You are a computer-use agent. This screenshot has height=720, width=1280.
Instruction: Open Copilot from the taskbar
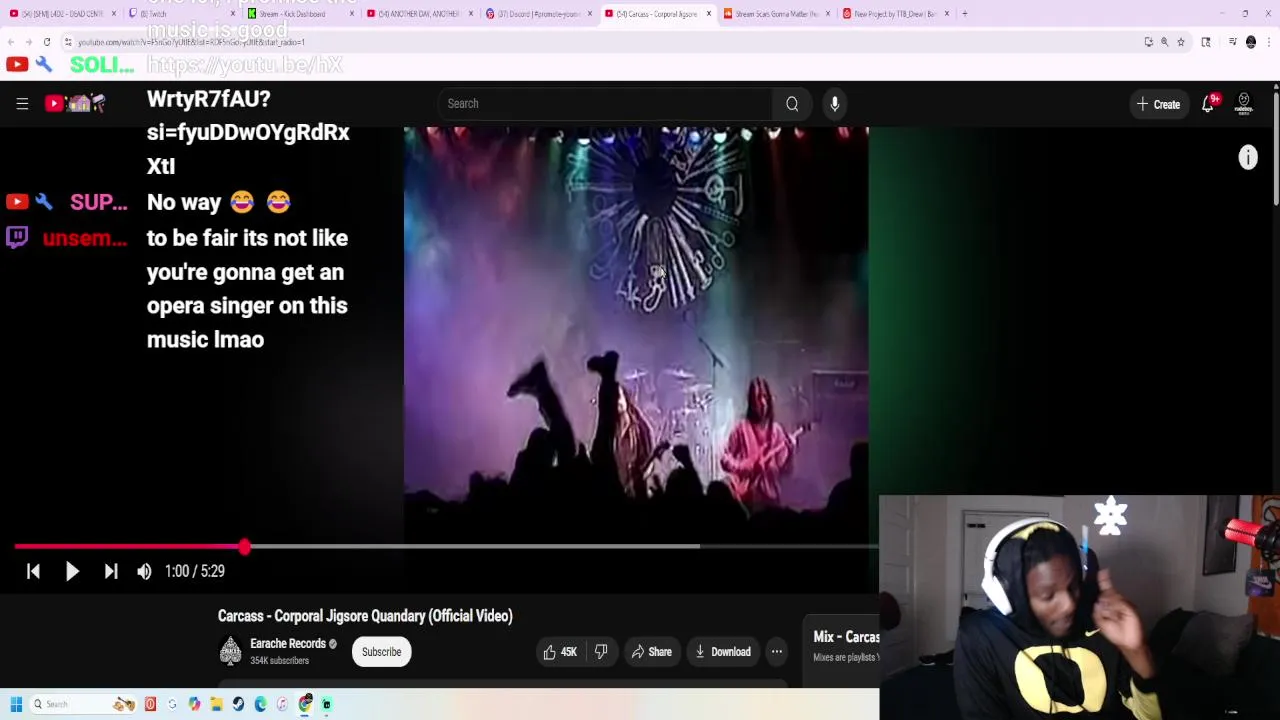(194, 704)
